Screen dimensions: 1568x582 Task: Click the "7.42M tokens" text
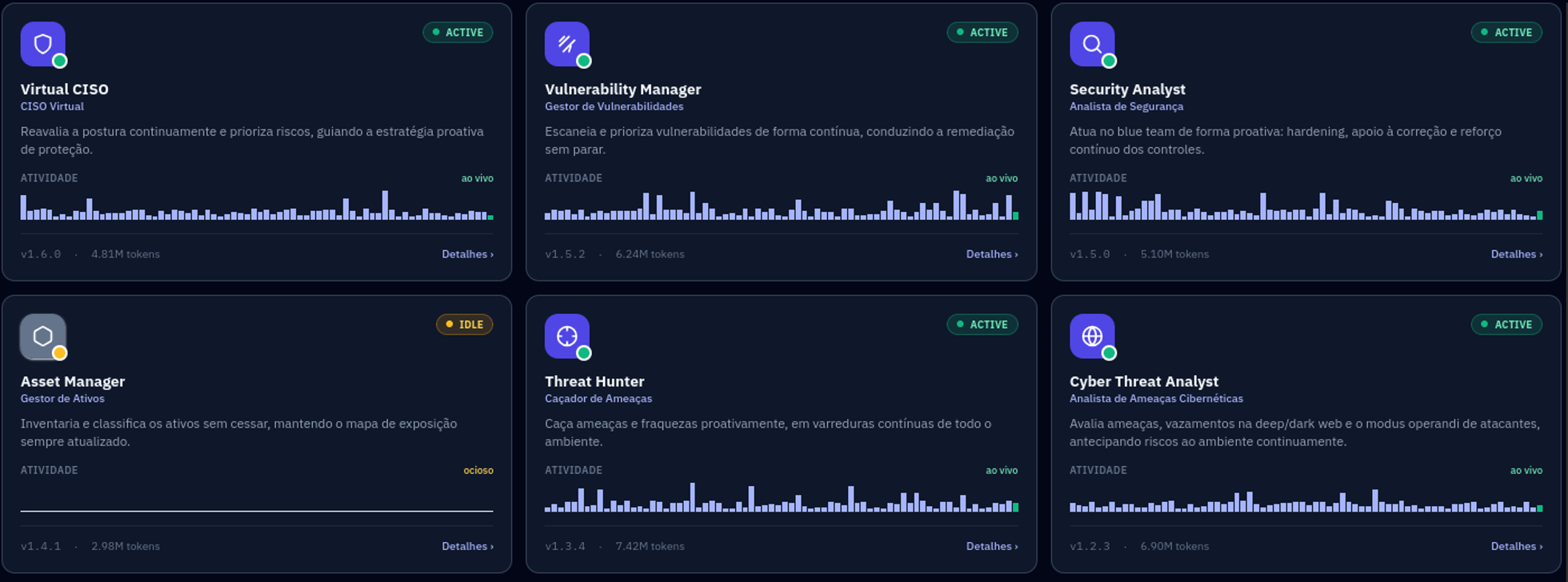tap(650, 547)
